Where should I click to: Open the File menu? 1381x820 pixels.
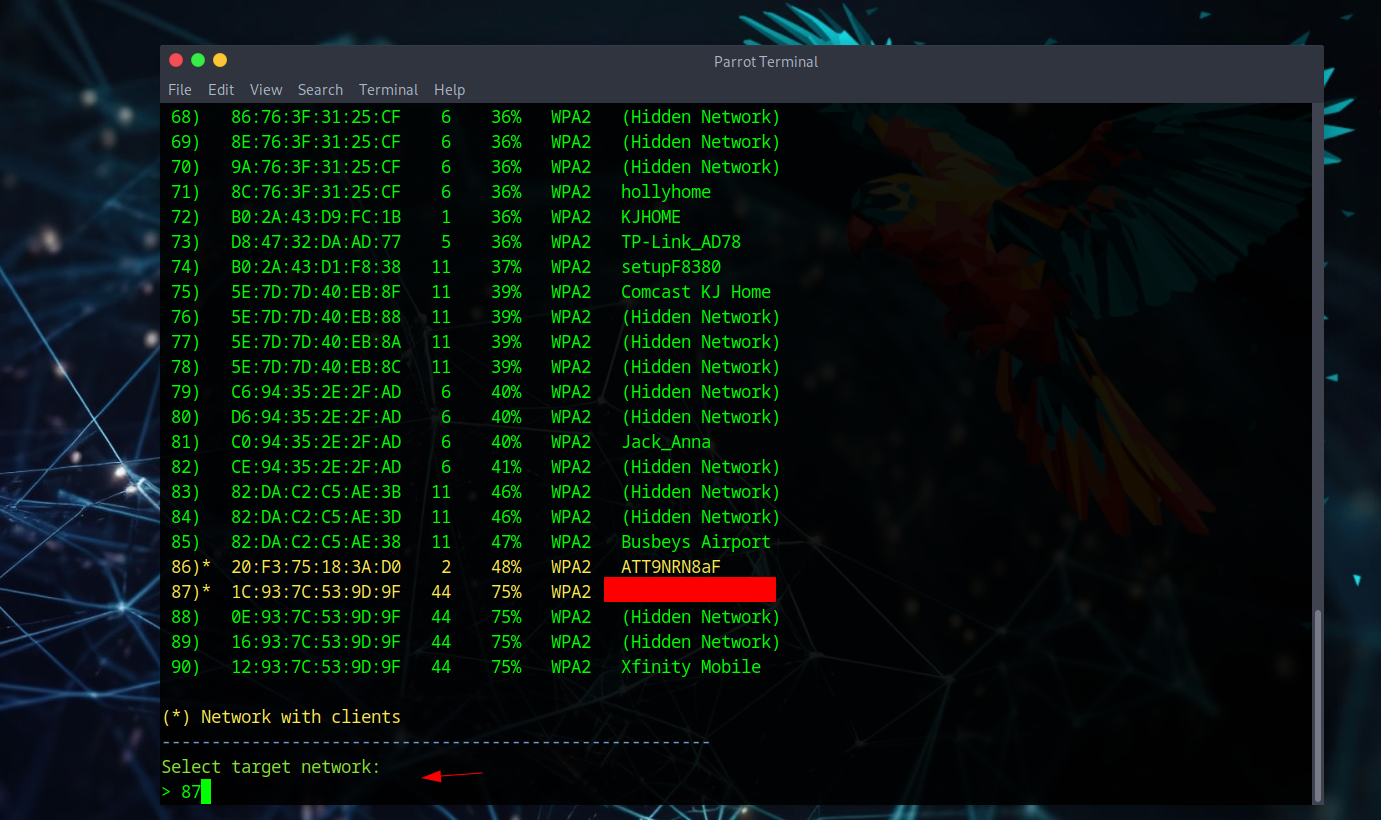coord(179,90)
